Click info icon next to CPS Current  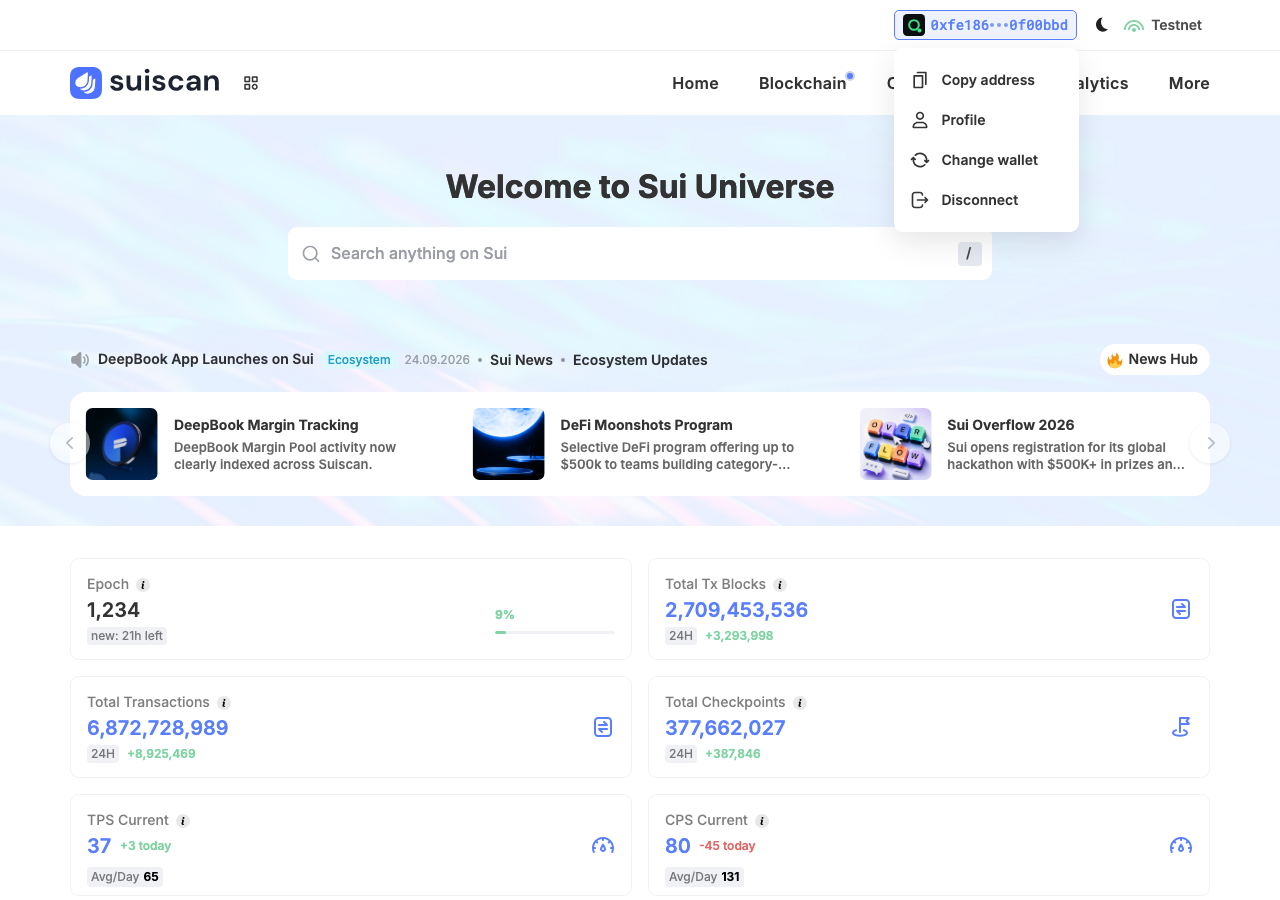pyautogui.click(x=762, y=821)
